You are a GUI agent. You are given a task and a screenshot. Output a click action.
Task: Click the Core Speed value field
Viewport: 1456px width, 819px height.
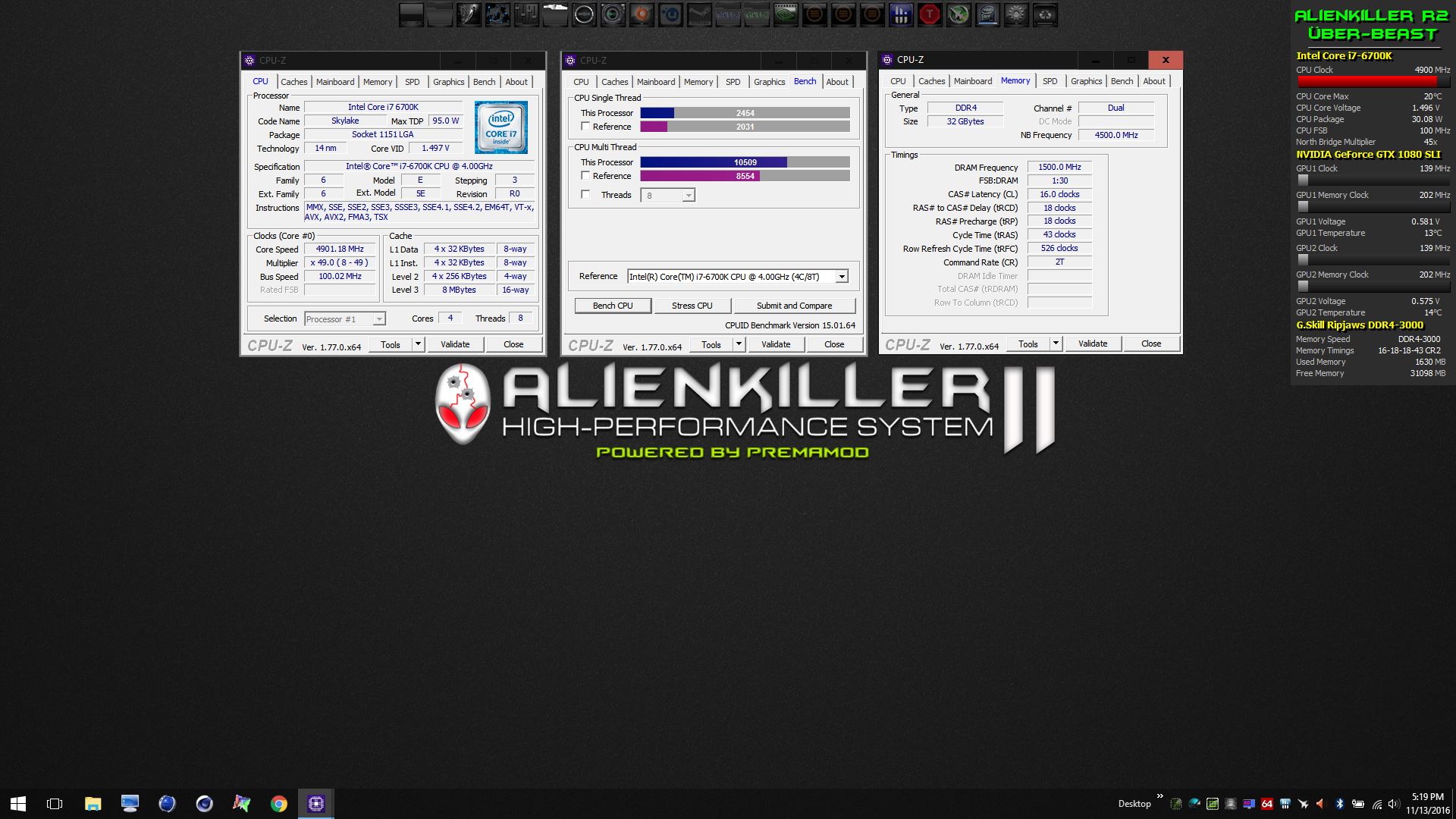point(340,249)
